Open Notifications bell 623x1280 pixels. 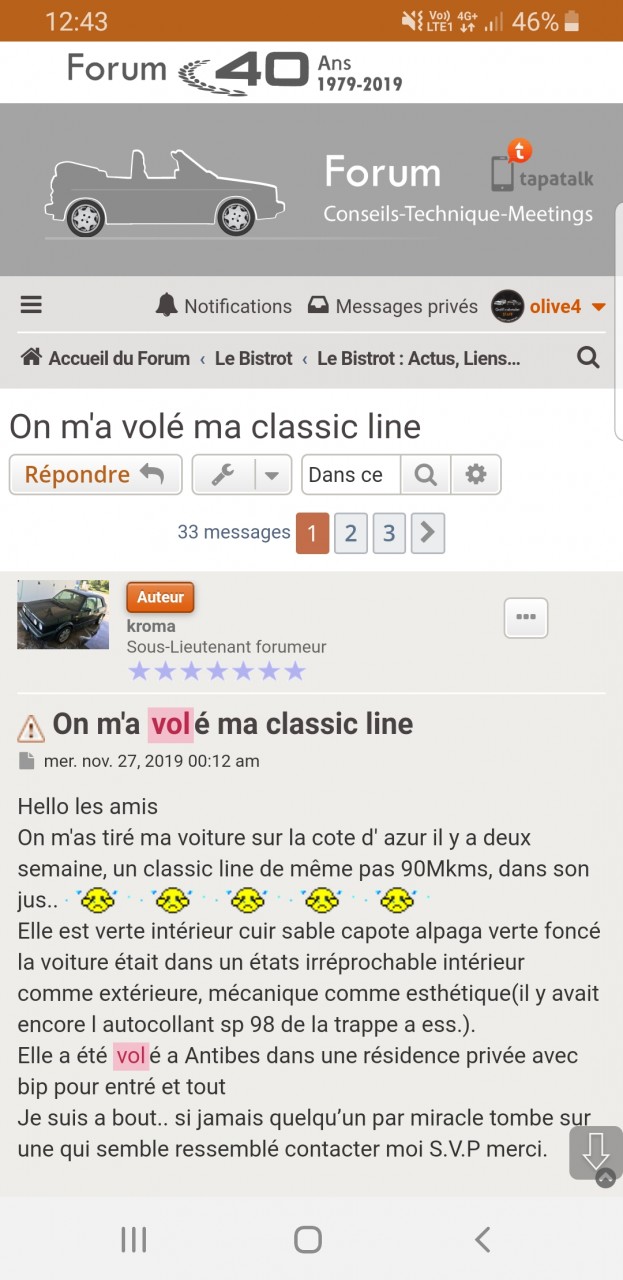point(223,306)
